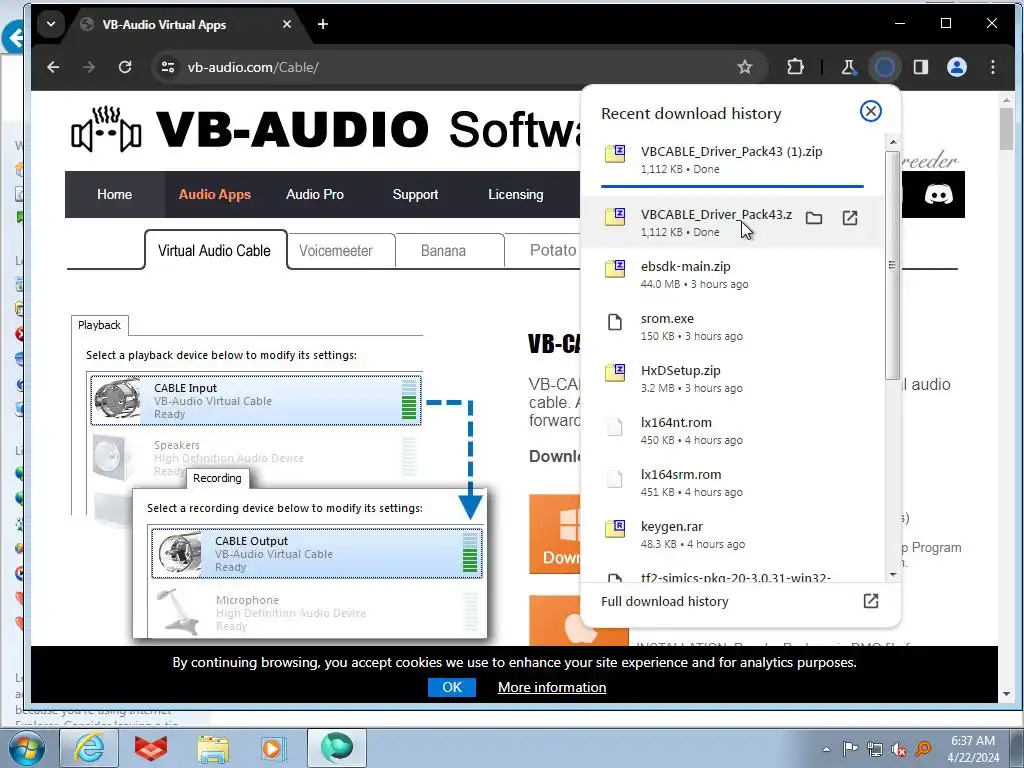Open Full download history
This screenshot has height=768, width=1024.
[x=740, y=601]
